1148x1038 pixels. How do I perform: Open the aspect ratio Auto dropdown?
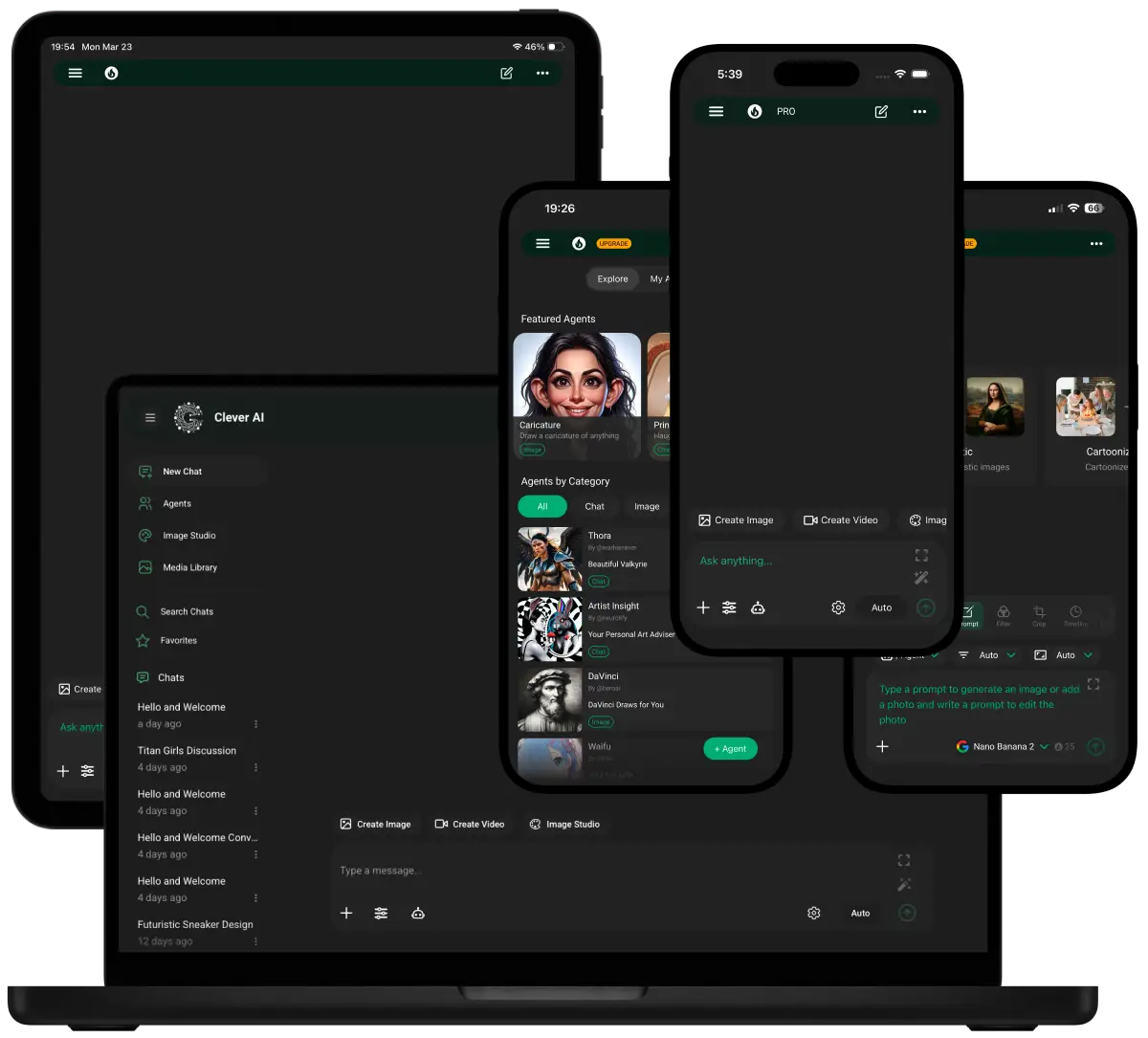(x=1064, y=655)
